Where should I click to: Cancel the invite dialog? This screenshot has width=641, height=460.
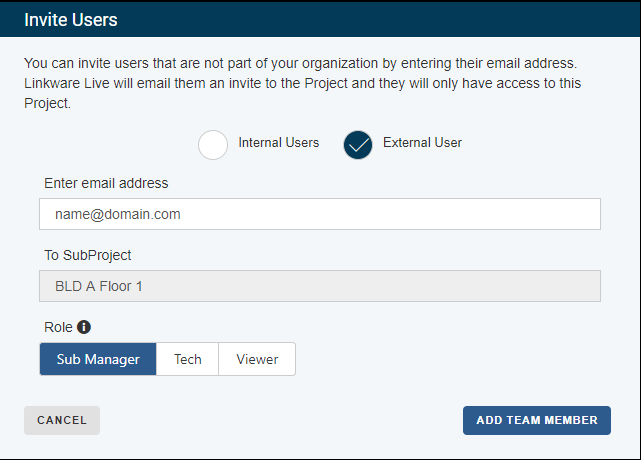[62, 420]
